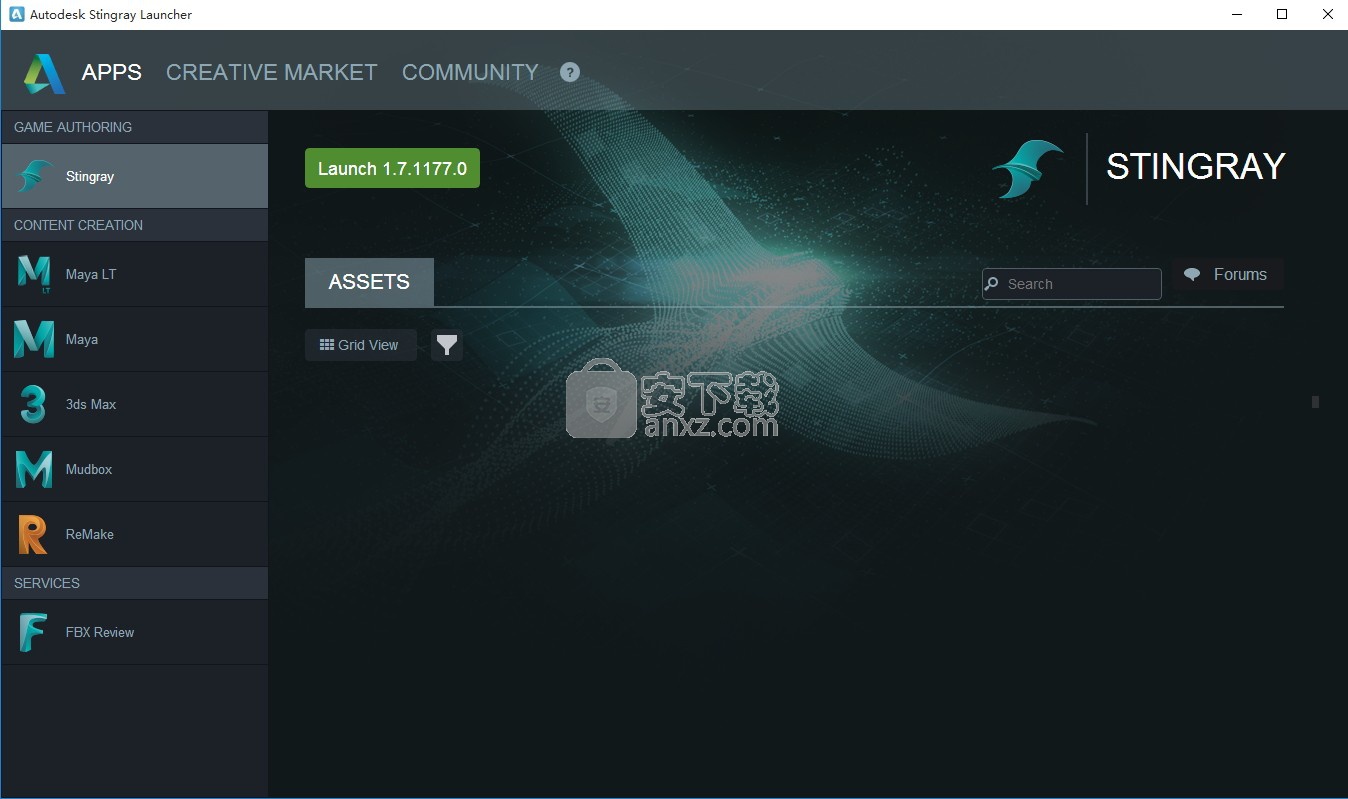Select the ReMake icon
1348x799 pixels.
[33, 534]
